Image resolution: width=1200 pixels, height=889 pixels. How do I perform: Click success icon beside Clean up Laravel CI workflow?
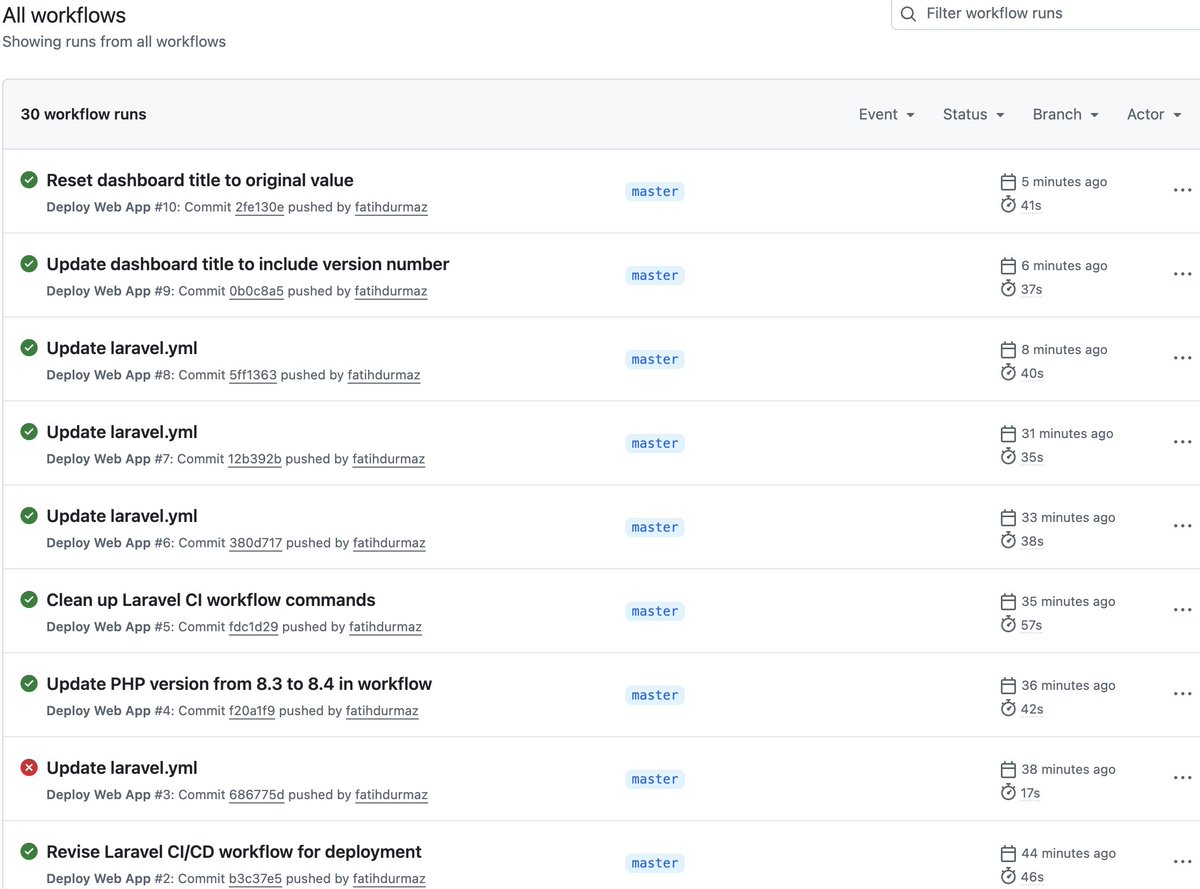click(29, 600)
